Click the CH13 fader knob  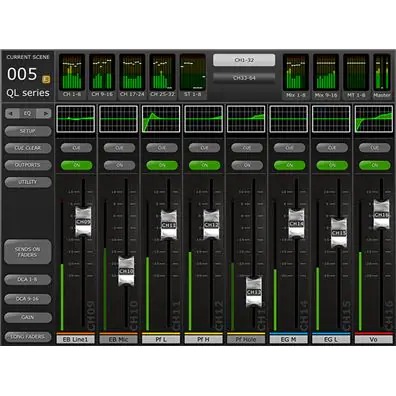(x=254, y=292)
